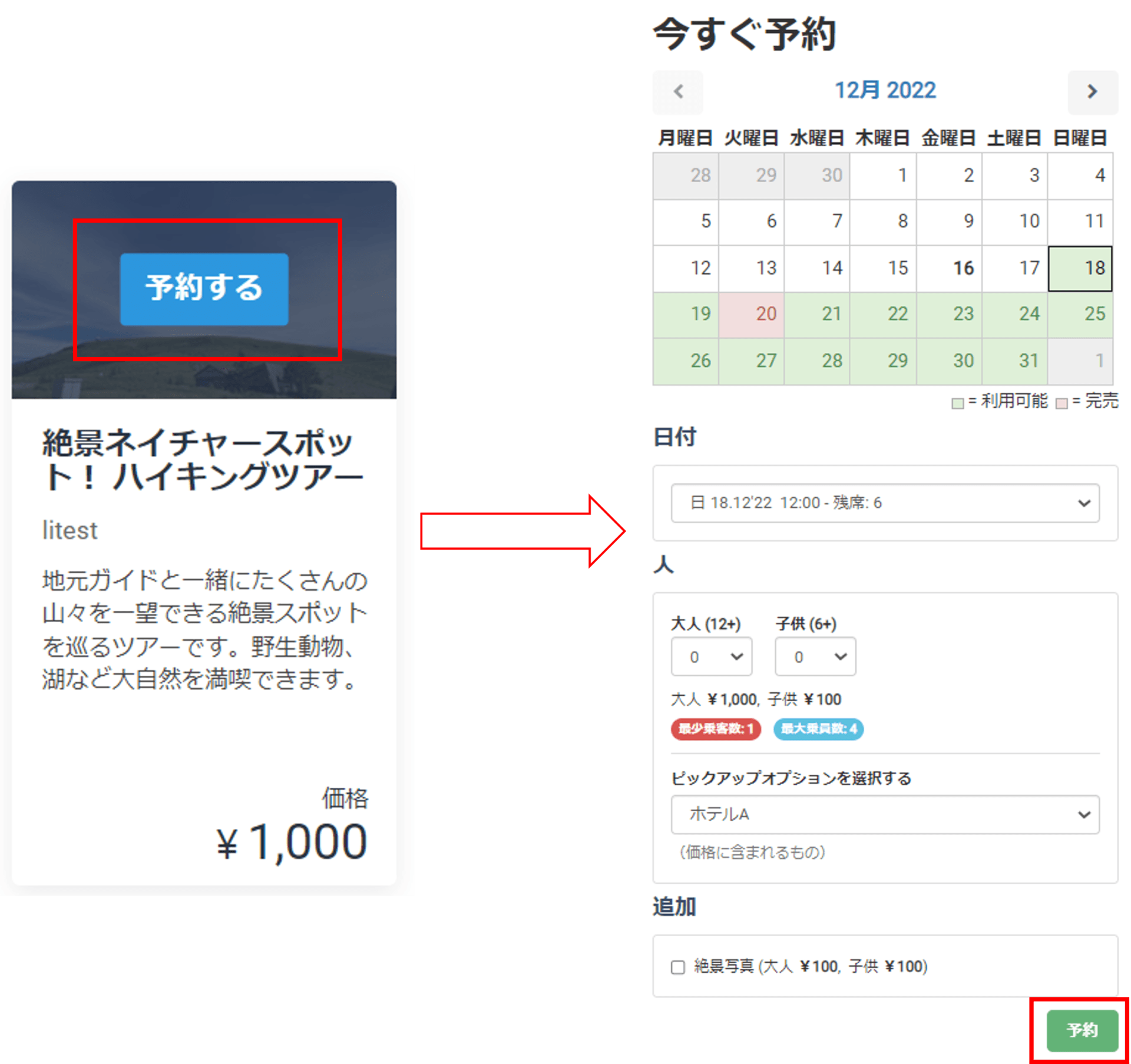The height and width of the screenshot is (1064, 1131).
Task: Select December 18 on the calendar
Action: click(1080, 269)
